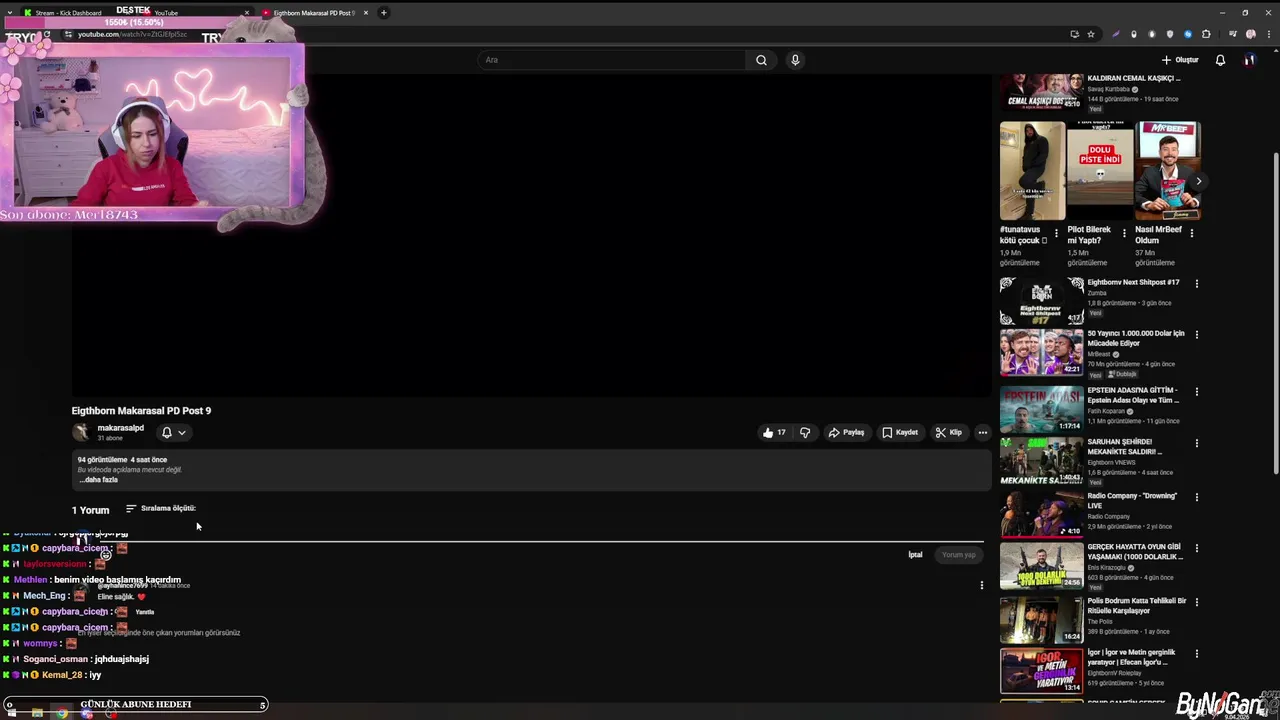
Task: Click İptal to cancel comment
Action: click(x=915, y=555)
